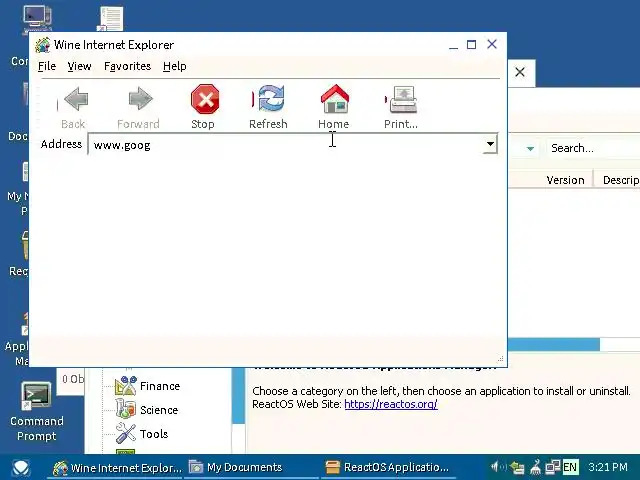640x480 pixels.
Task: Click the blue progress bar in Applications Manager
Action: point(553,344)
